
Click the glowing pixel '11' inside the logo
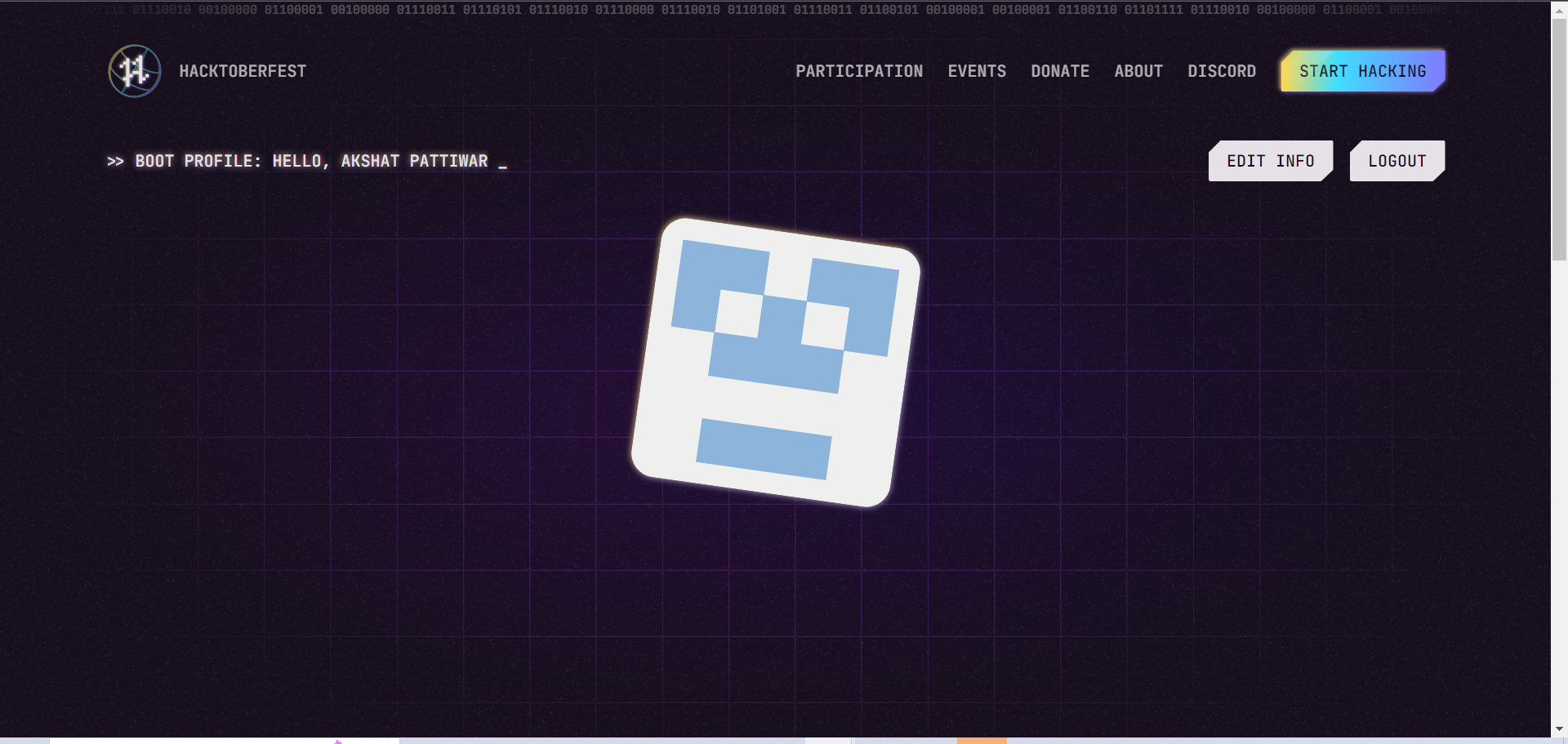[134, 71]
